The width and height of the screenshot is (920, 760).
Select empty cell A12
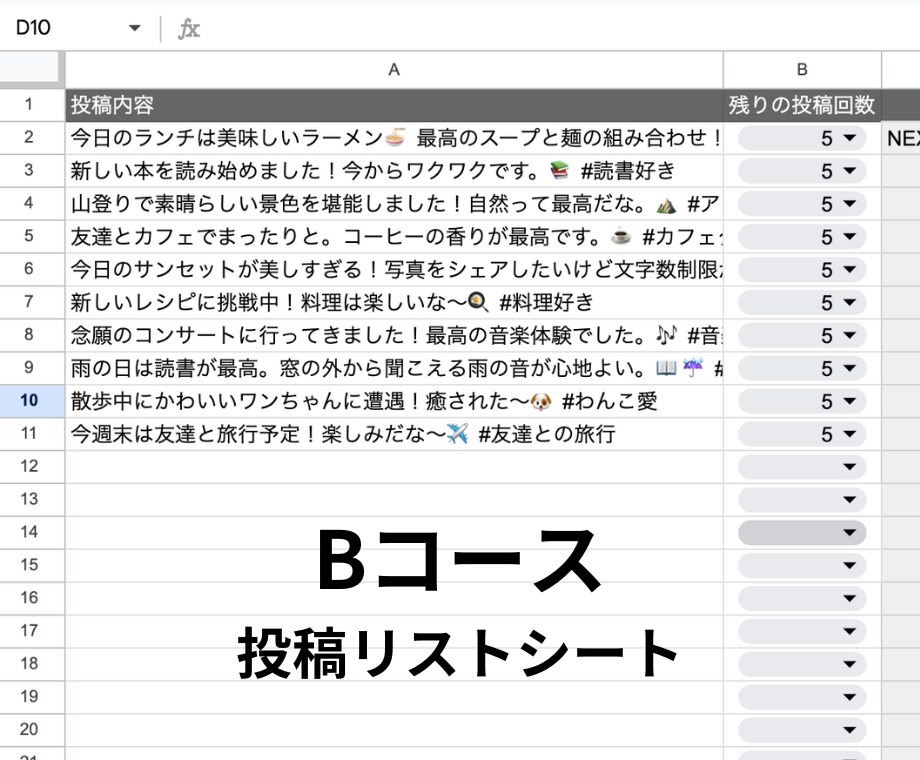394,467
